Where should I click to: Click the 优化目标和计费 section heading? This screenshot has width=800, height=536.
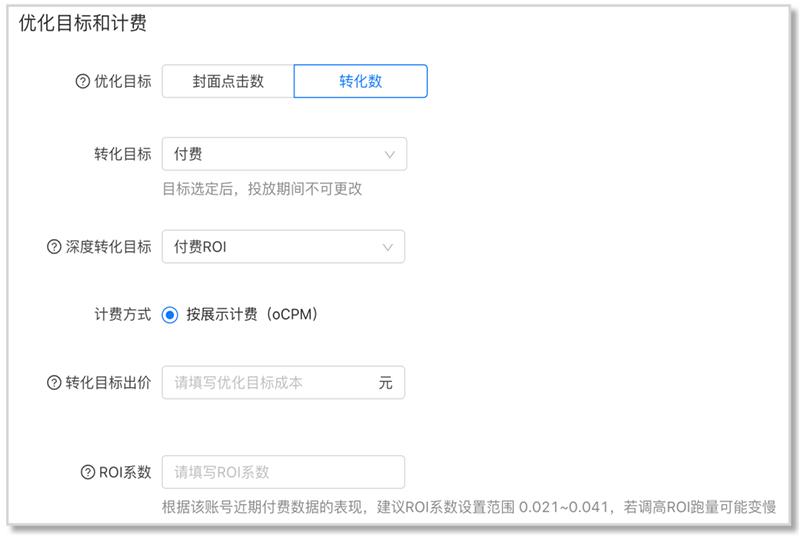click(83, 24)
